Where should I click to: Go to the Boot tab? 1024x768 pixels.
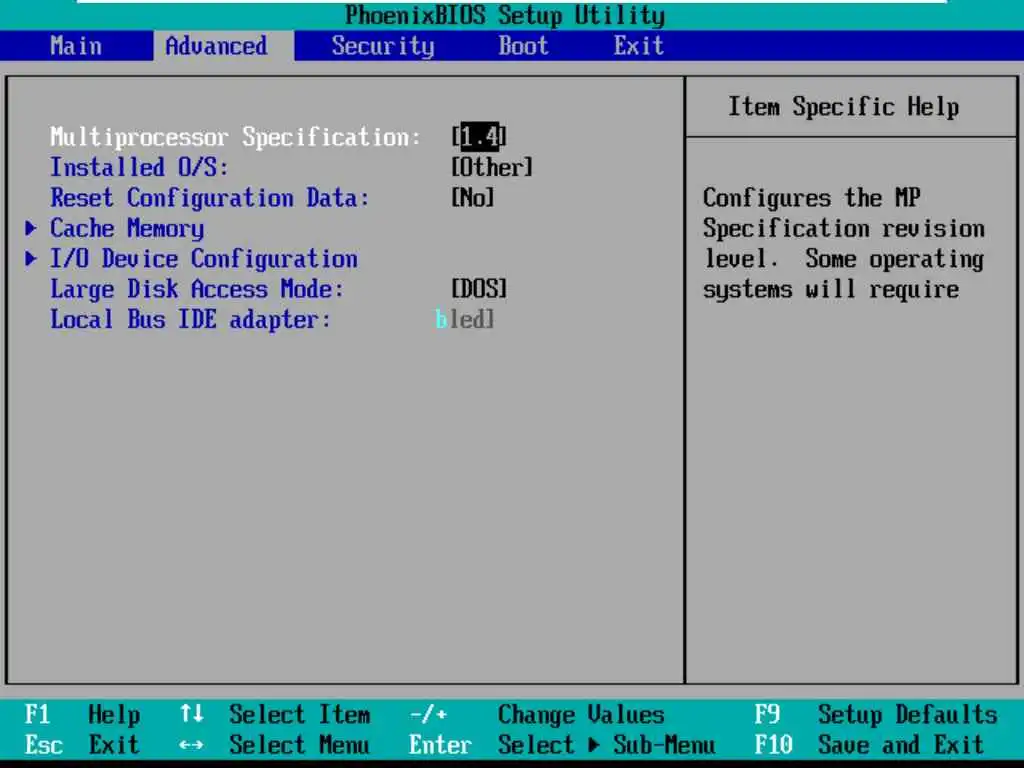tap(523, 46)
